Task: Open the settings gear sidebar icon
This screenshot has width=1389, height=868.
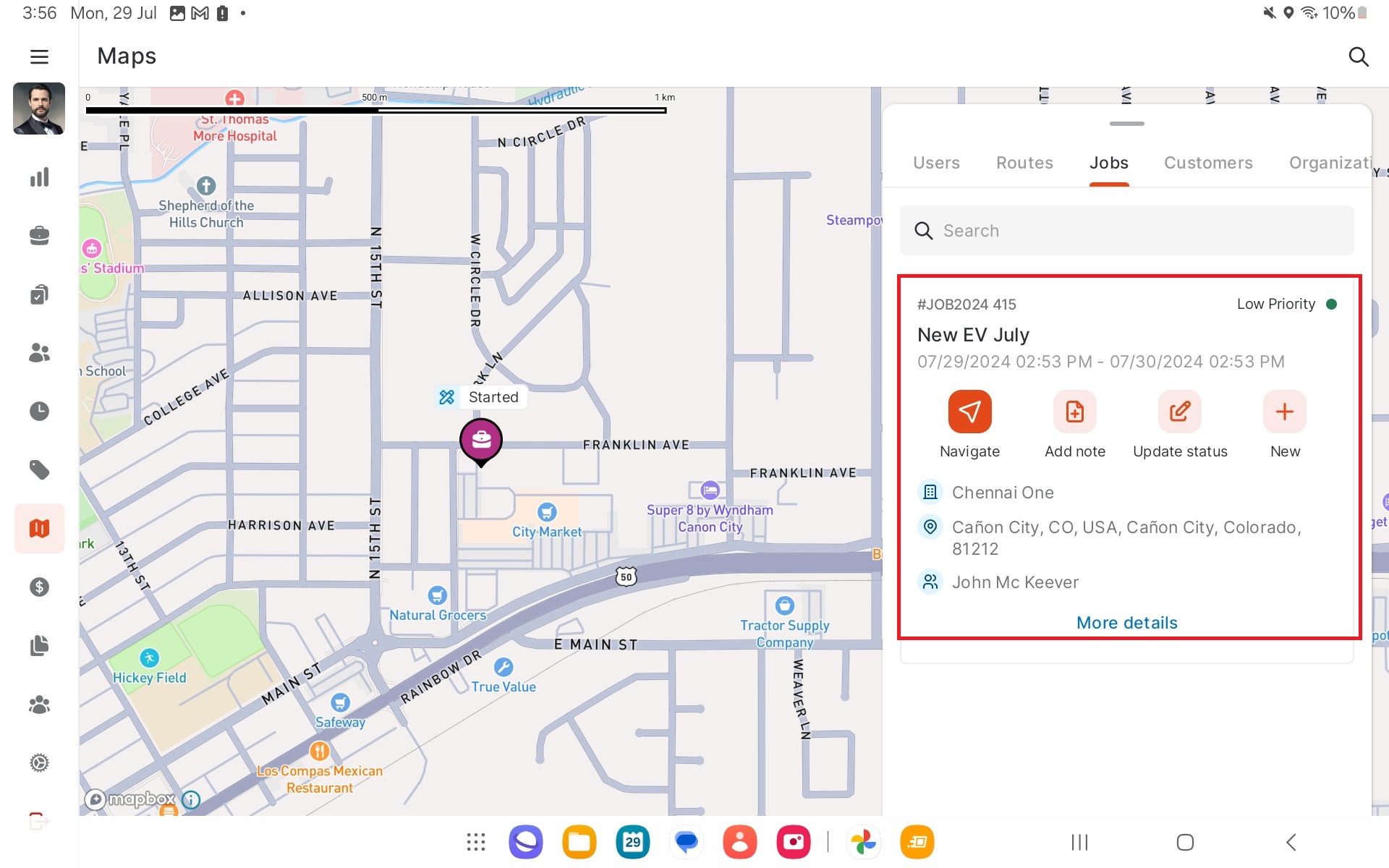Action: click(39, 763)
